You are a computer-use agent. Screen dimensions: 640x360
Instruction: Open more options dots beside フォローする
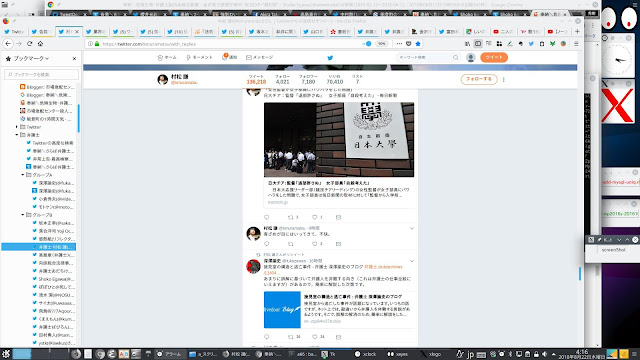point(503,80)
